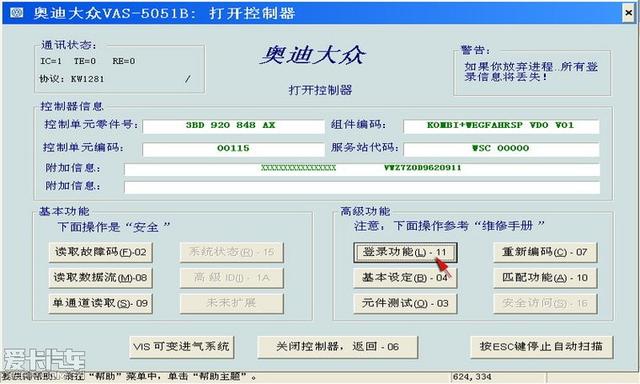Click 按ESC键停止自动扫描 button
640x384 pixels.
coord(542,347)
